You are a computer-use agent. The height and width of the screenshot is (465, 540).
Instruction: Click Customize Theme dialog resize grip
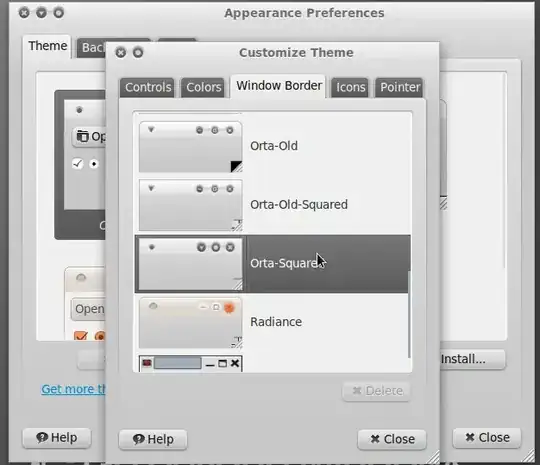433,458
